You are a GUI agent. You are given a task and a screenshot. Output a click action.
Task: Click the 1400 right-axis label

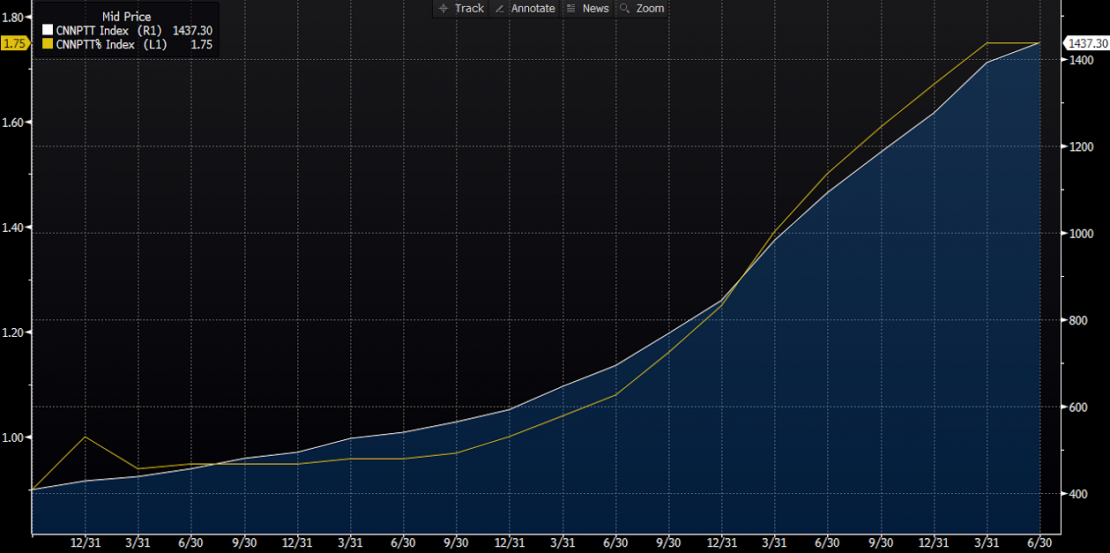(x=1081, y=61)
